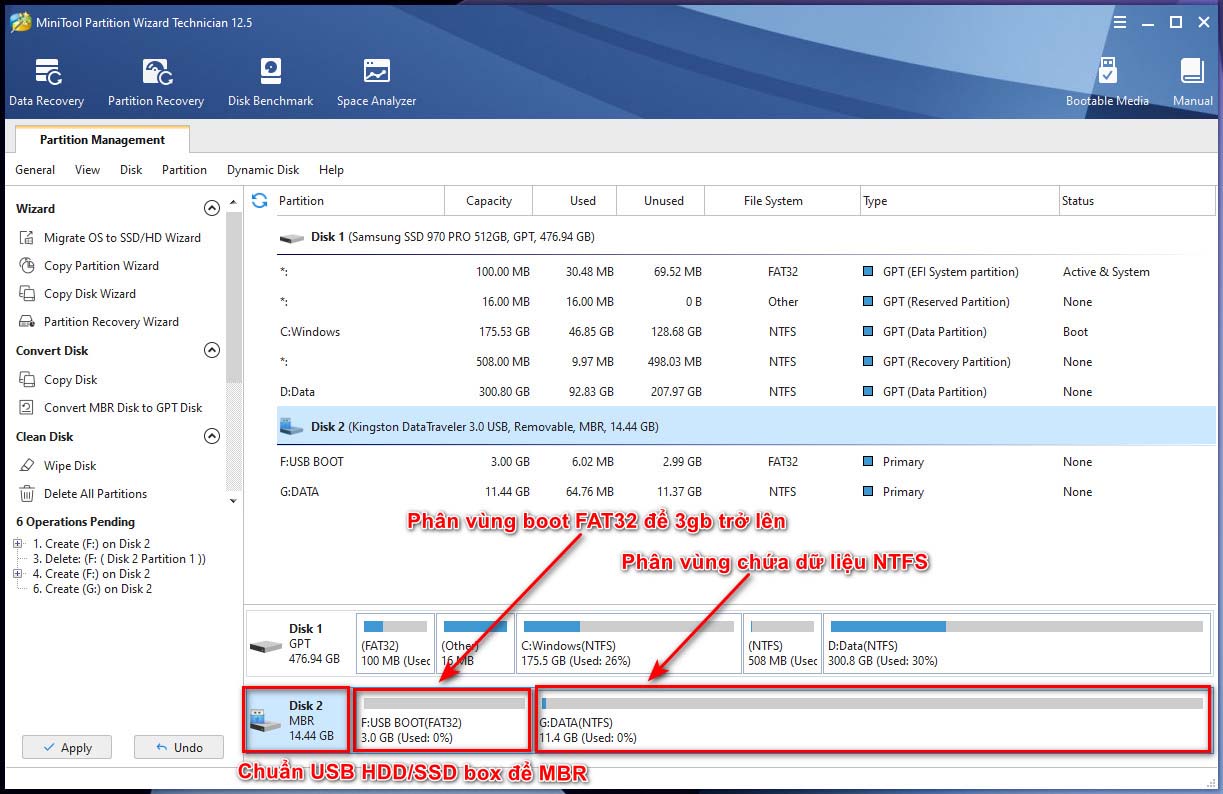
Task: Collapse the Convert Disk section
Action: pos(211,351)
